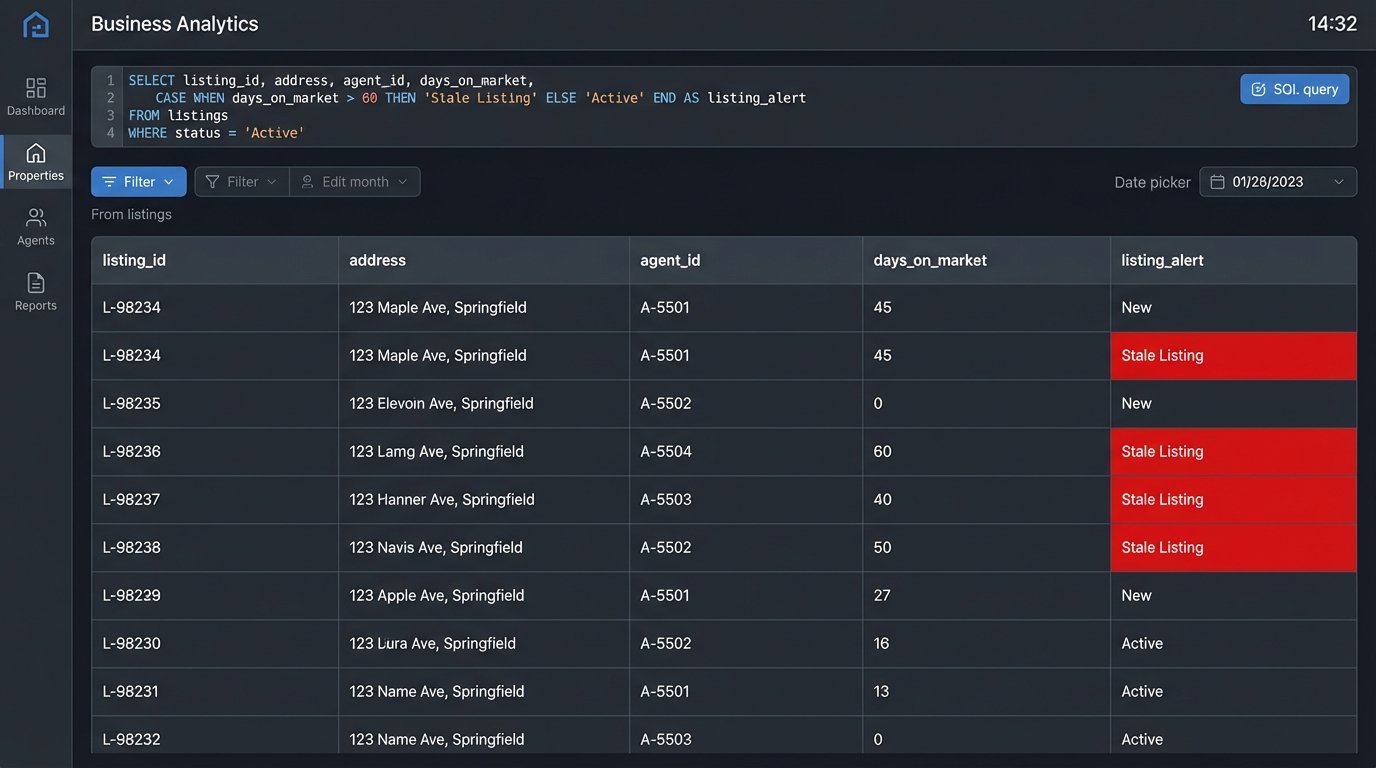
Task: Click the From listings label
Action: (x=131, y=213)
